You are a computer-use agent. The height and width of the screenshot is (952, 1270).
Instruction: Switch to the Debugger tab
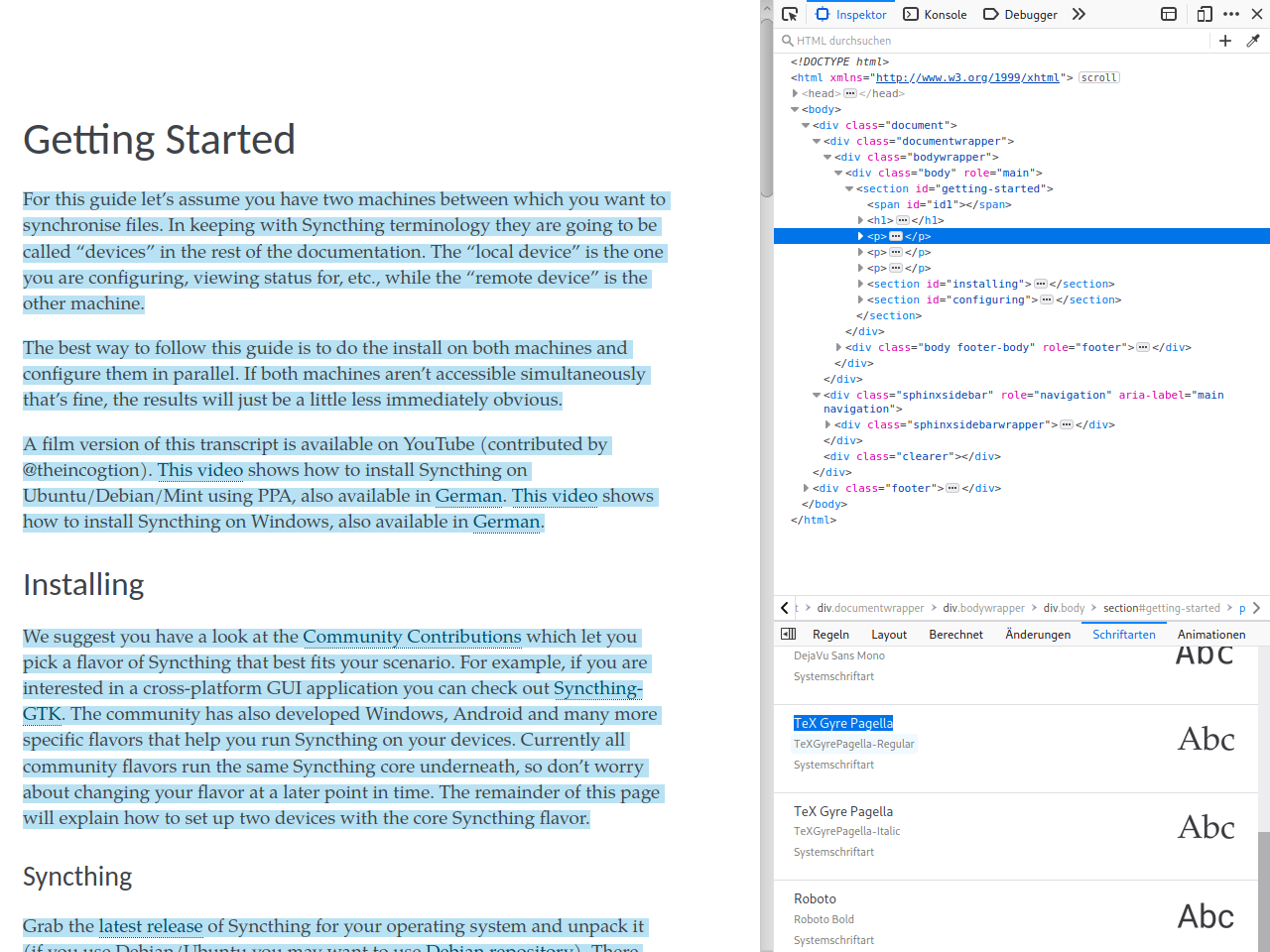1020,14
